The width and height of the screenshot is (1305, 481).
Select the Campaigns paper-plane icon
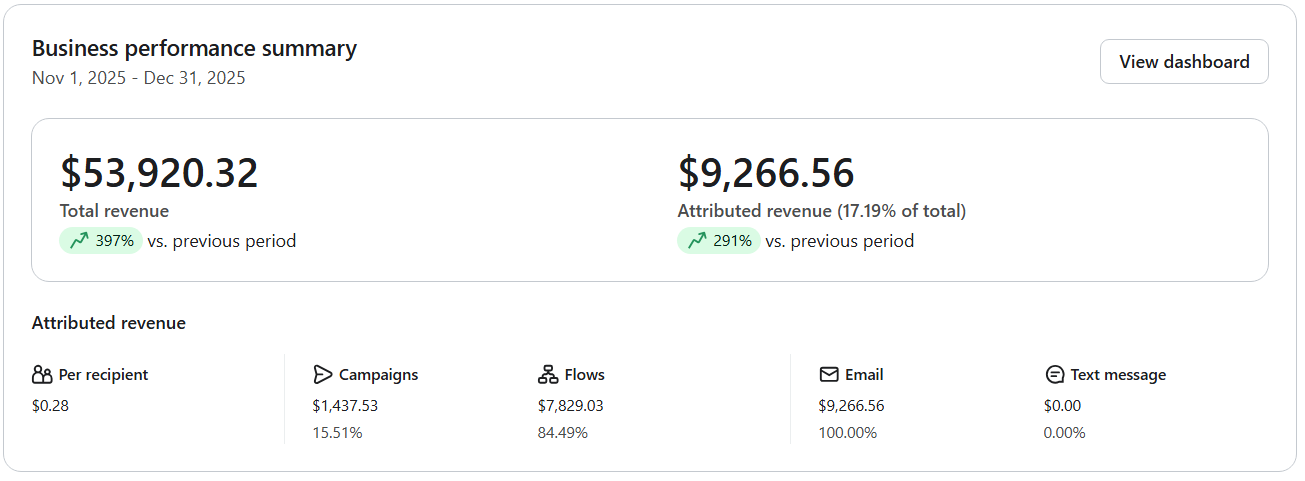[x=322, y=375]
